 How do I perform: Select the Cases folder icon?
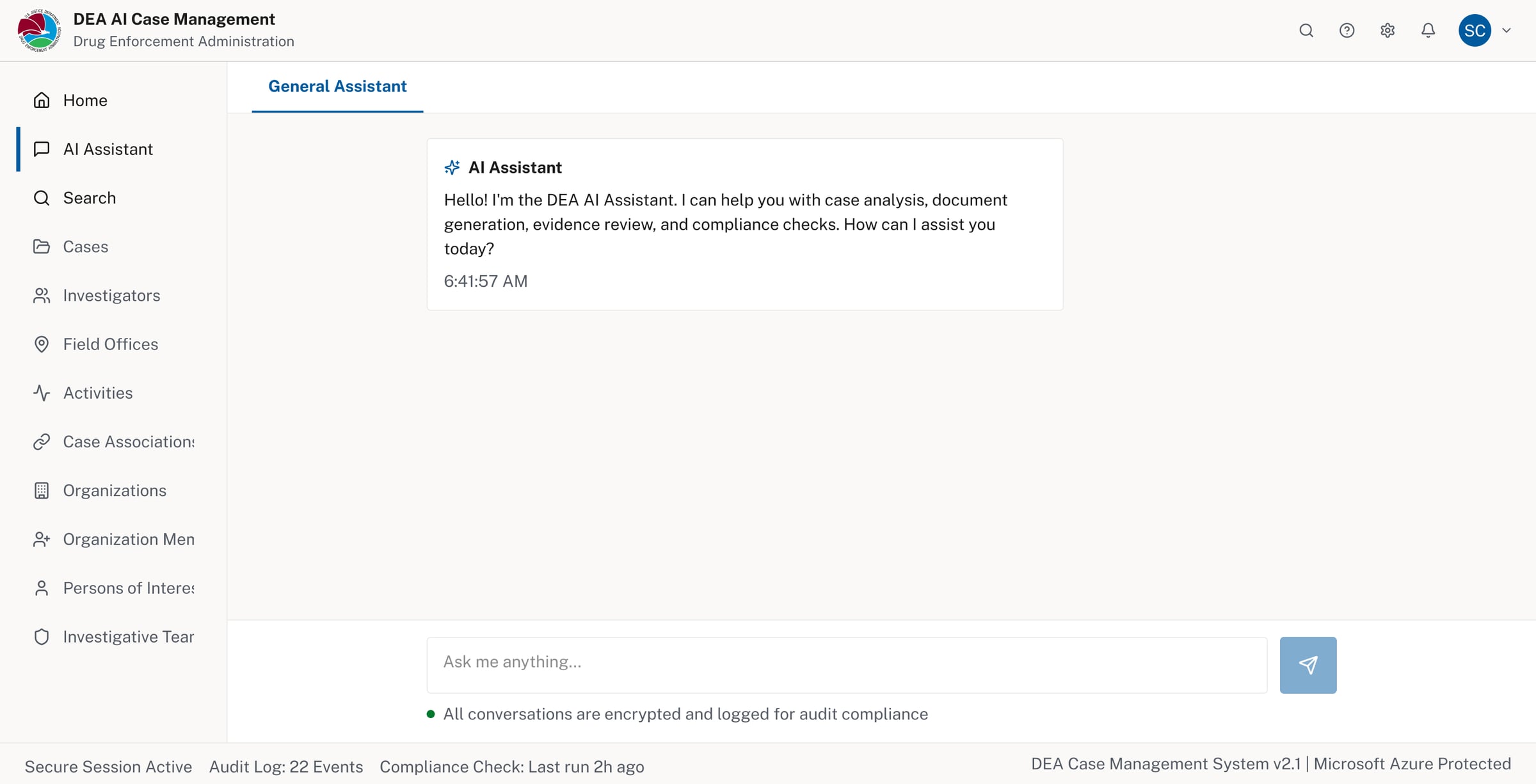[x=42, y=246]
